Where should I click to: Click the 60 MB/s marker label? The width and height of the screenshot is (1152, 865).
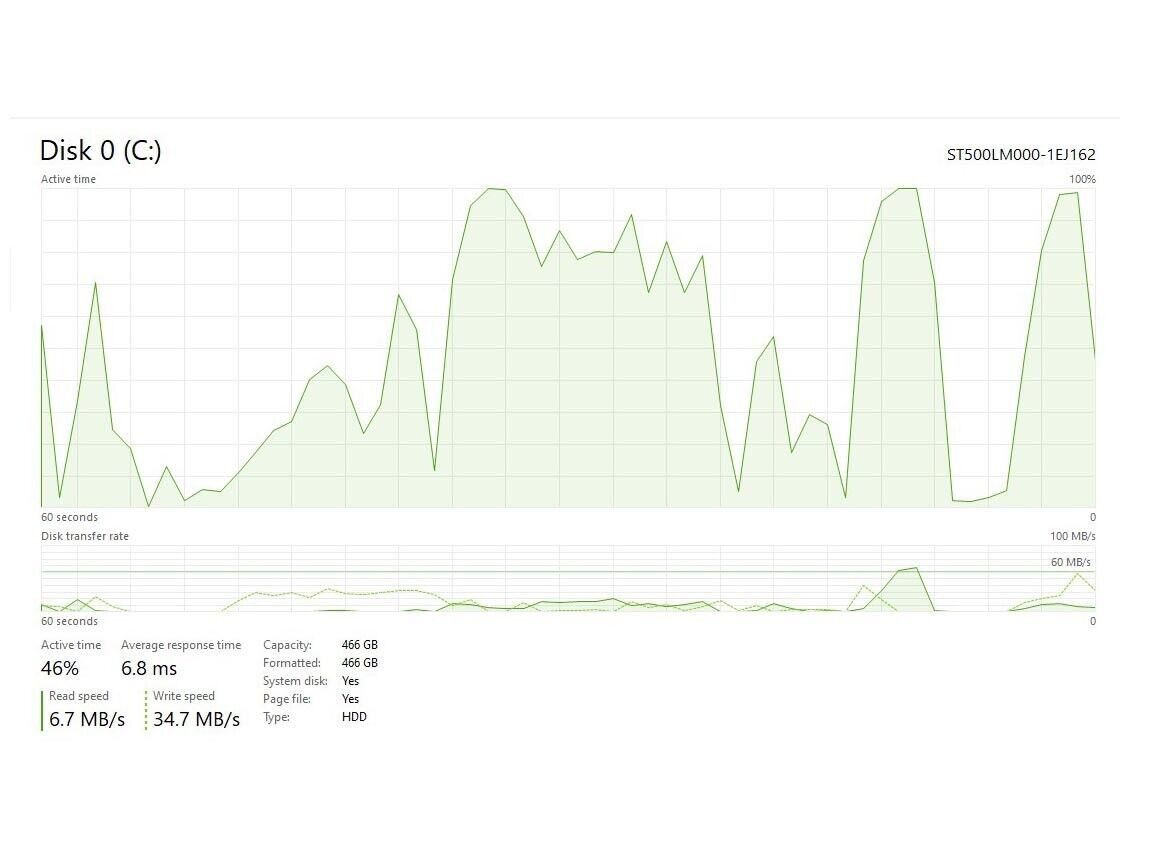click(1070, 562)
